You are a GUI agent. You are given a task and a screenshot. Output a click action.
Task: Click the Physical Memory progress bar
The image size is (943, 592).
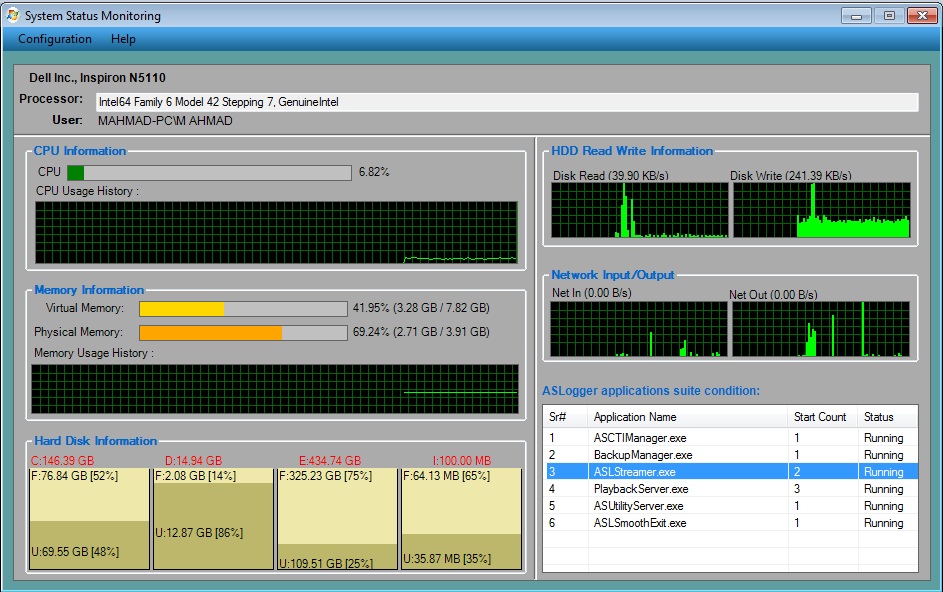[243, 331]
